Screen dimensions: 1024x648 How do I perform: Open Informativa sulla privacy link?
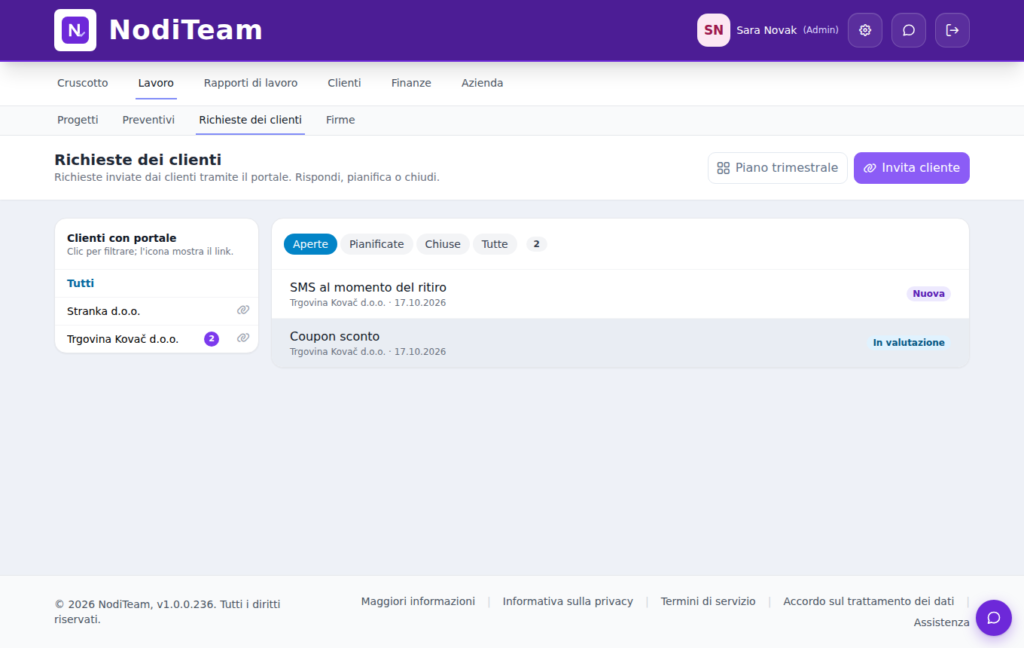point(568,602)
